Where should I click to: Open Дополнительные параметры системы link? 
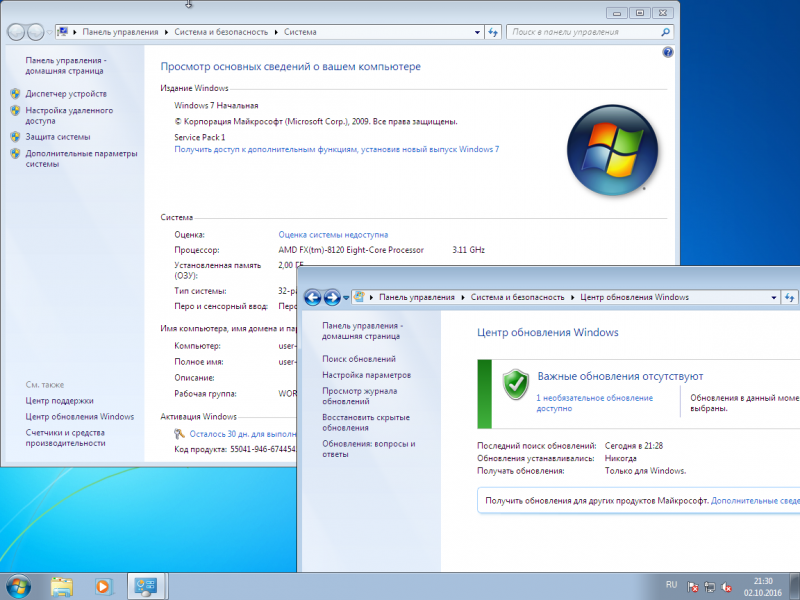tap(82, 158)
